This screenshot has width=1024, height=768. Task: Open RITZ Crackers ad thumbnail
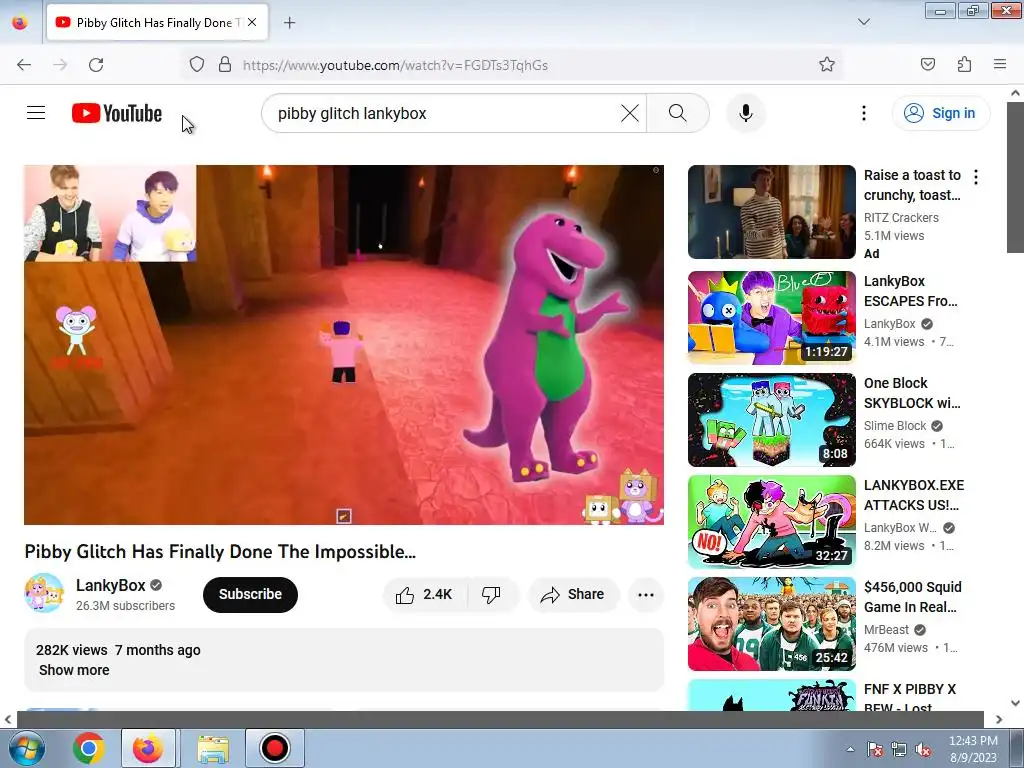(x=771, y=212)
